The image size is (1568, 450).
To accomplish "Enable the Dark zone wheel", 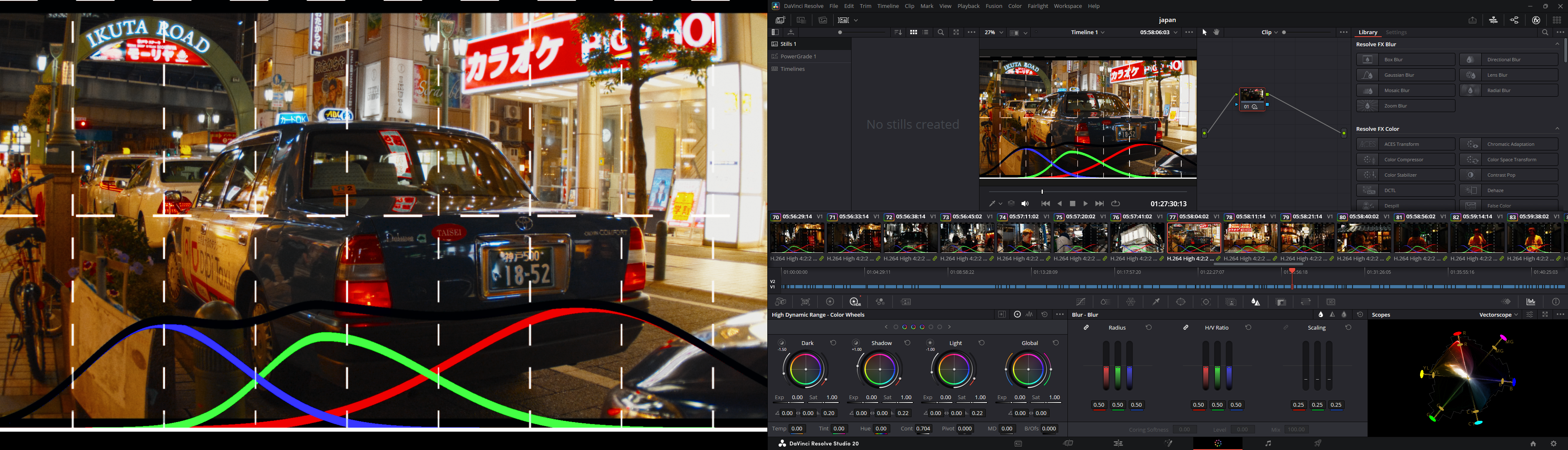I will click(x=782, y=342).
